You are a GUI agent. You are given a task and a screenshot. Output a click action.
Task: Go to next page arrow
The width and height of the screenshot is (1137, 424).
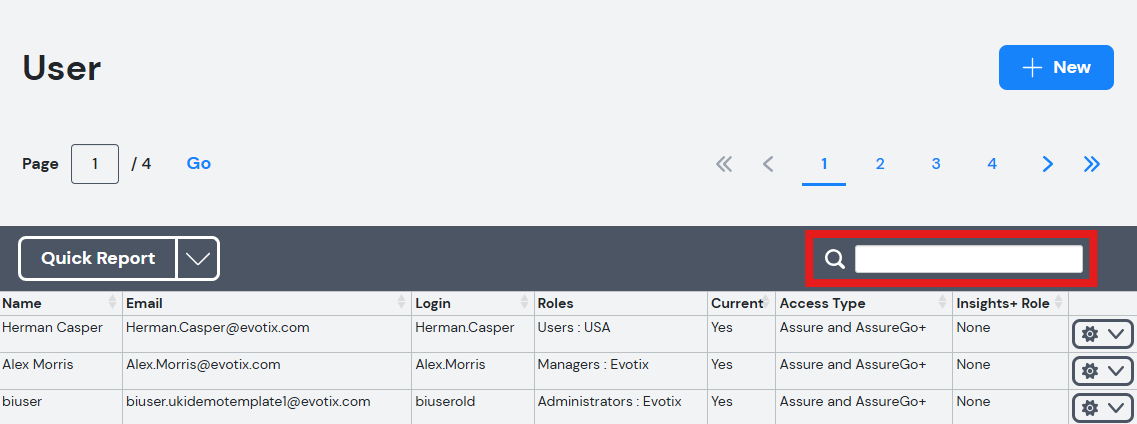click(1048, 165)
